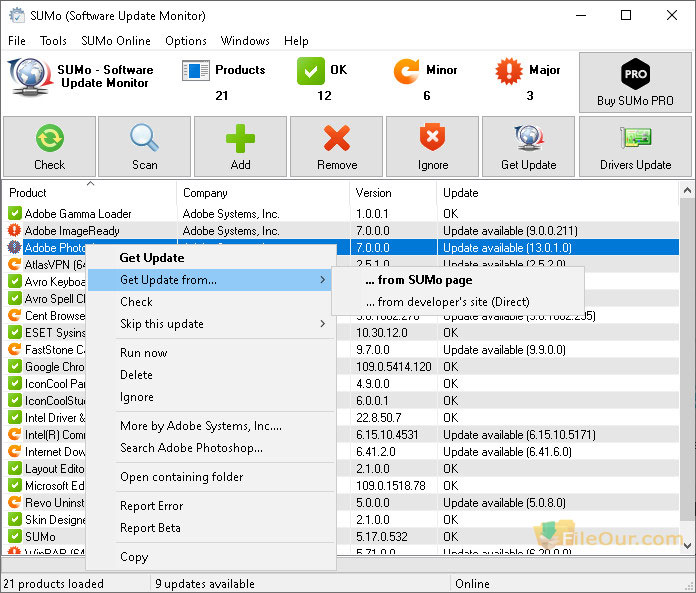This screenshot has height=593, width=696.
Task: Choose Report Error entry
Action: (x=211, y=506)
